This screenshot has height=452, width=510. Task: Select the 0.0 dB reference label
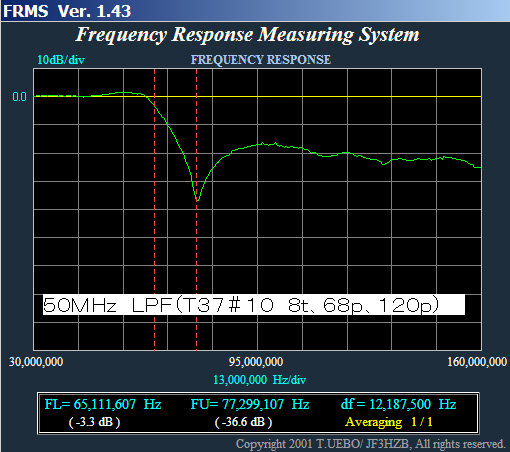[x=19, y=97]
